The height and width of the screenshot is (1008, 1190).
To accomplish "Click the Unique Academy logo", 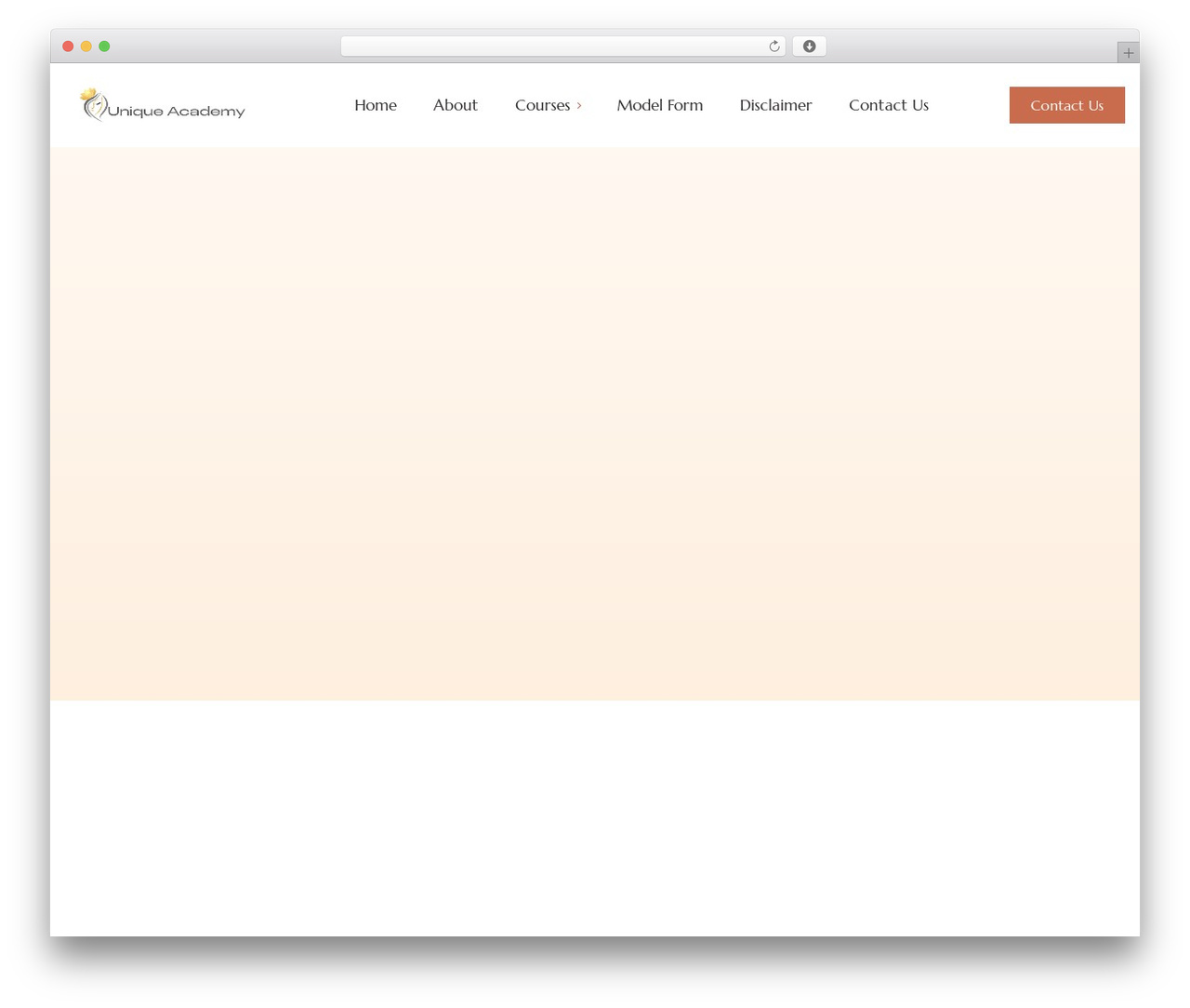I will pyautogui.click(x=163, y=105).
